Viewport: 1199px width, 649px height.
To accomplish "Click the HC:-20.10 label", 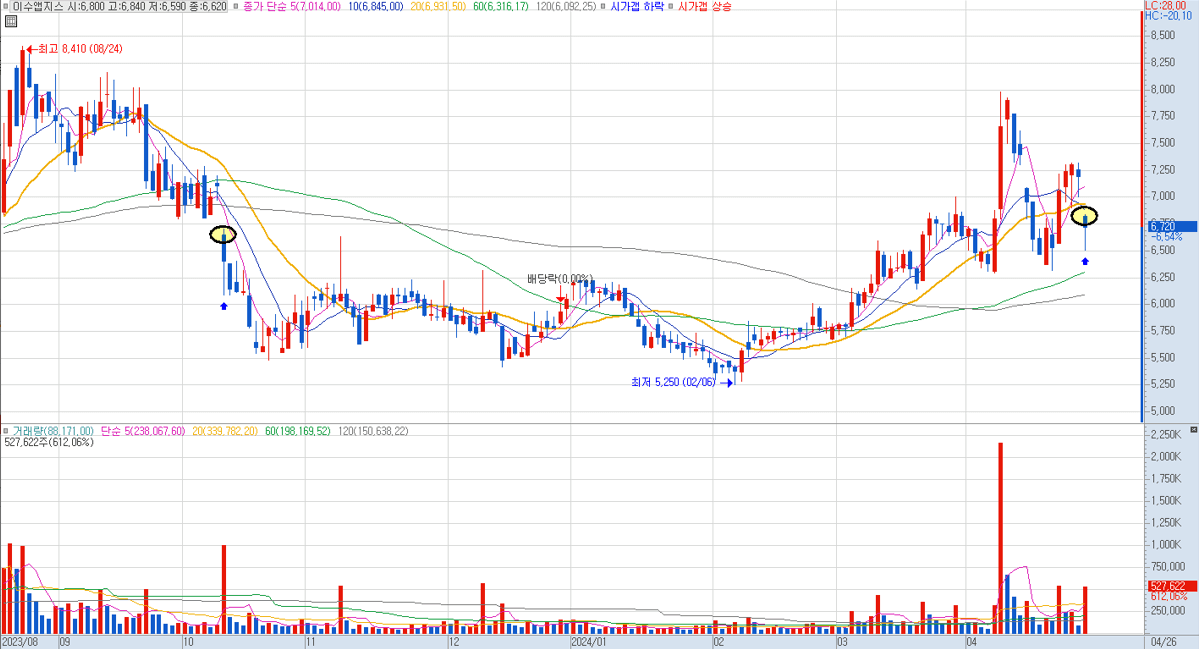I will (1168, 15).
